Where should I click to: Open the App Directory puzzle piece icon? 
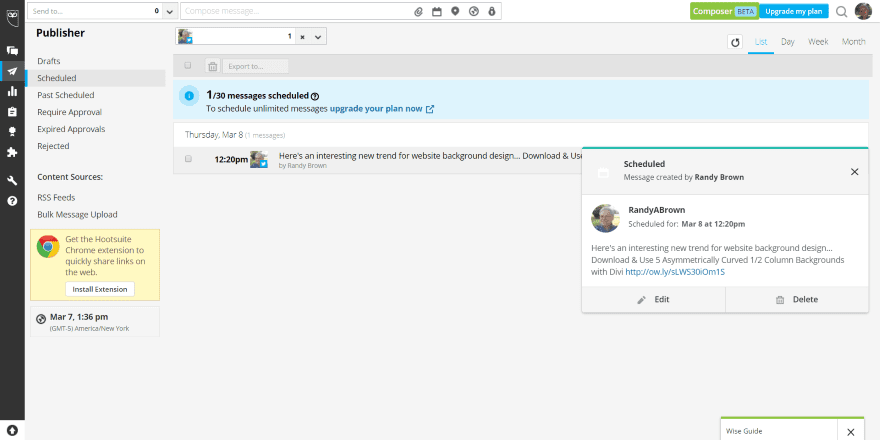(x=12, y=153)
